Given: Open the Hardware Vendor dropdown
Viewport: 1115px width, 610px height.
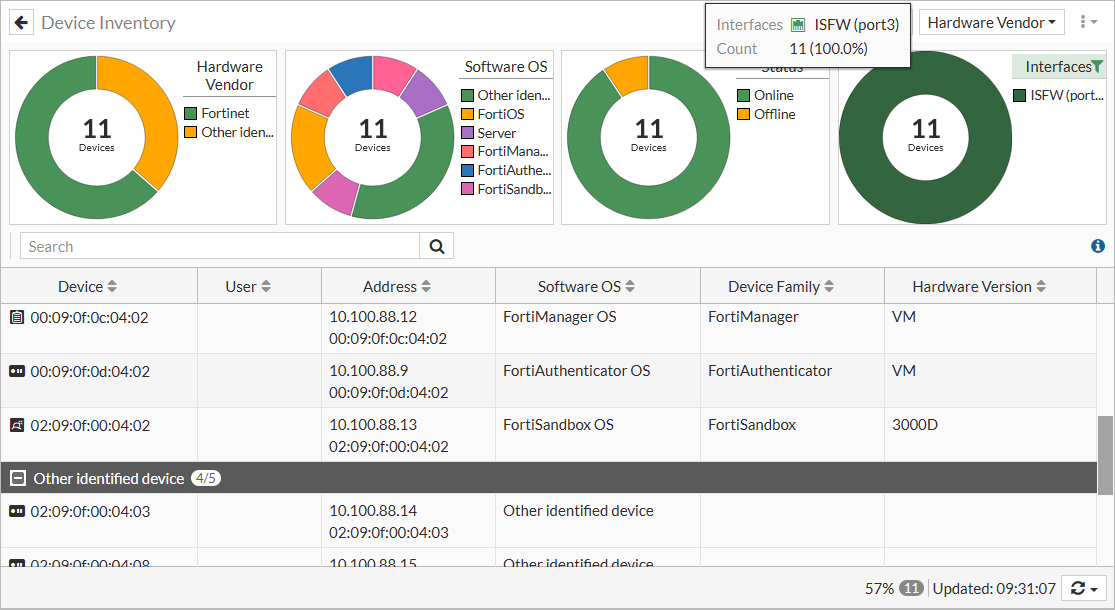Looking at the screenshot, I should (x=991, y=22).
